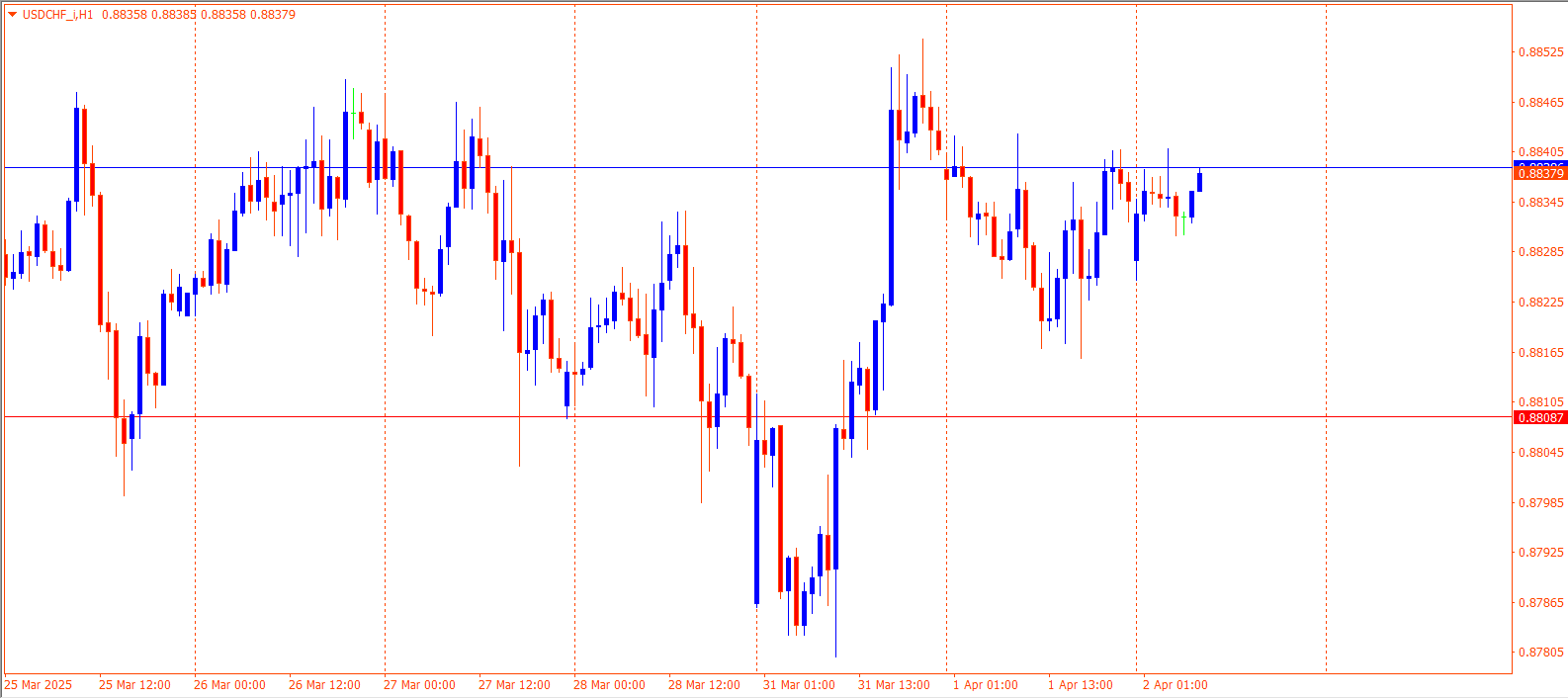Screen dimensions: 1568x699
Task: Click the USDCHF_i,H1 chart title text
Action: point(58,15)
